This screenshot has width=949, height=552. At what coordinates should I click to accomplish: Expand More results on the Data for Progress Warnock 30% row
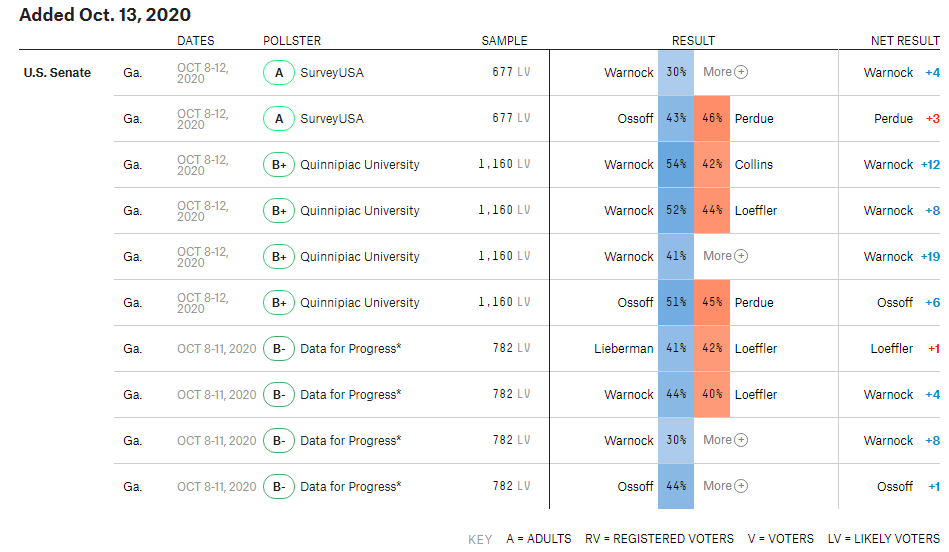[725, 440]
